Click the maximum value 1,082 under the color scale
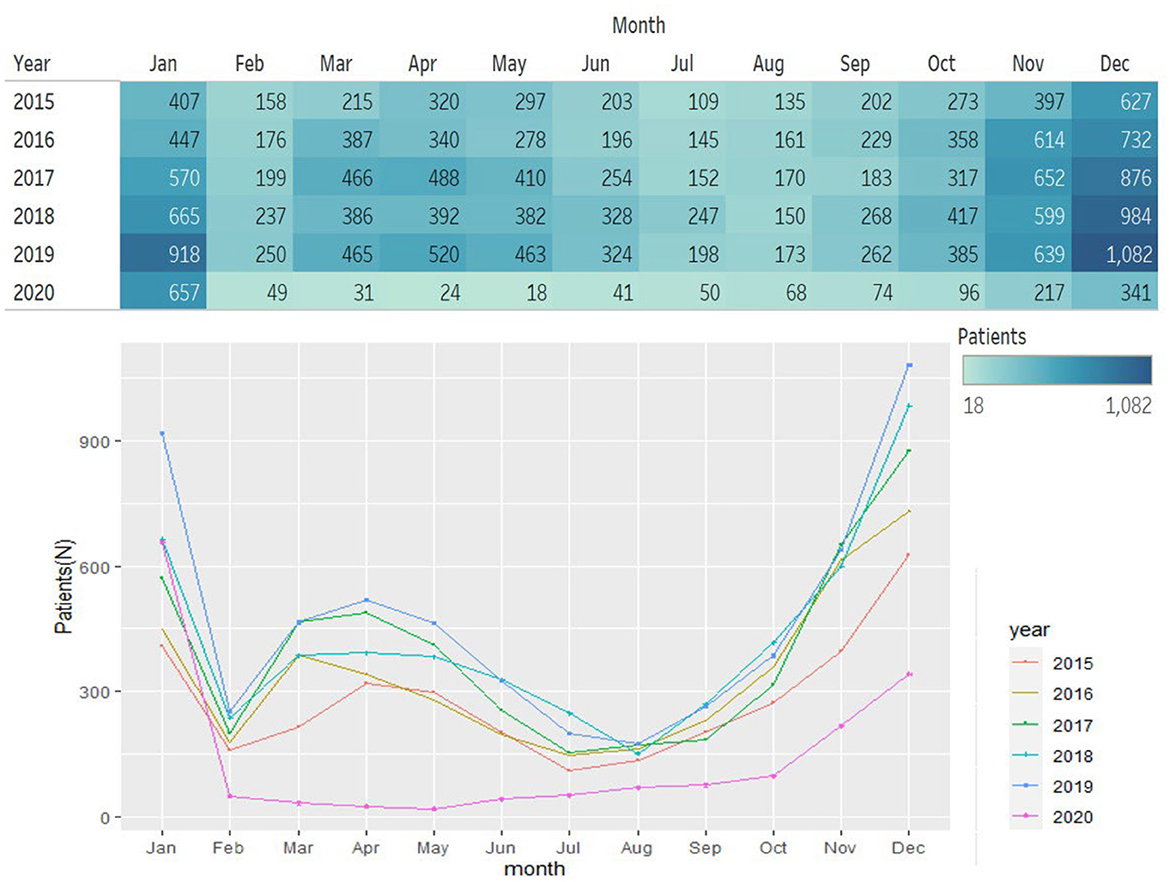 1128,406
